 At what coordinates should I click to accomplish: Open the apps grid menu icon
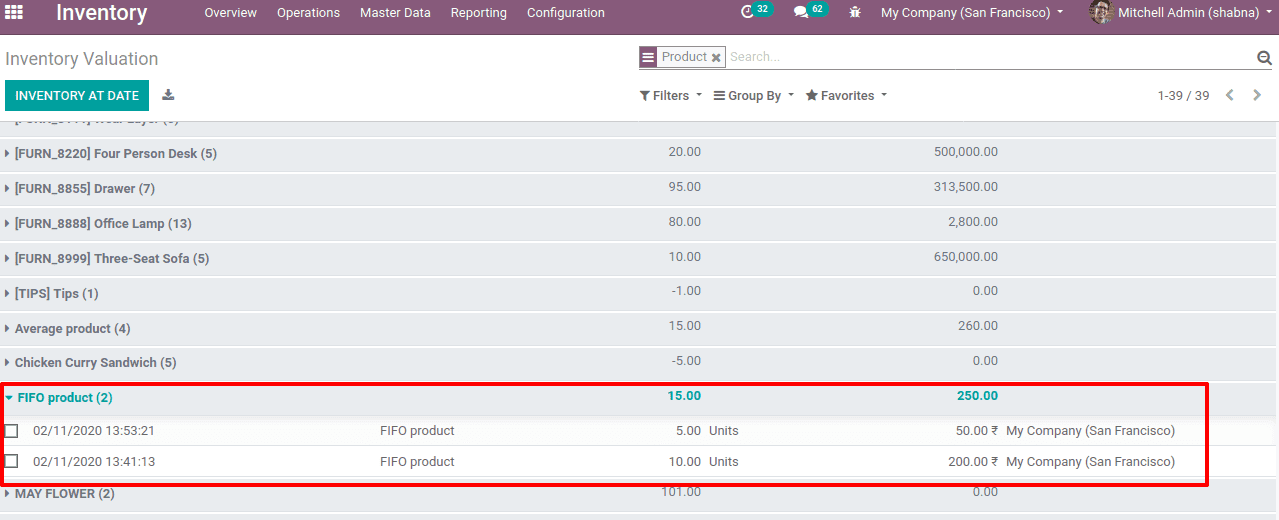tap(14, 12)
